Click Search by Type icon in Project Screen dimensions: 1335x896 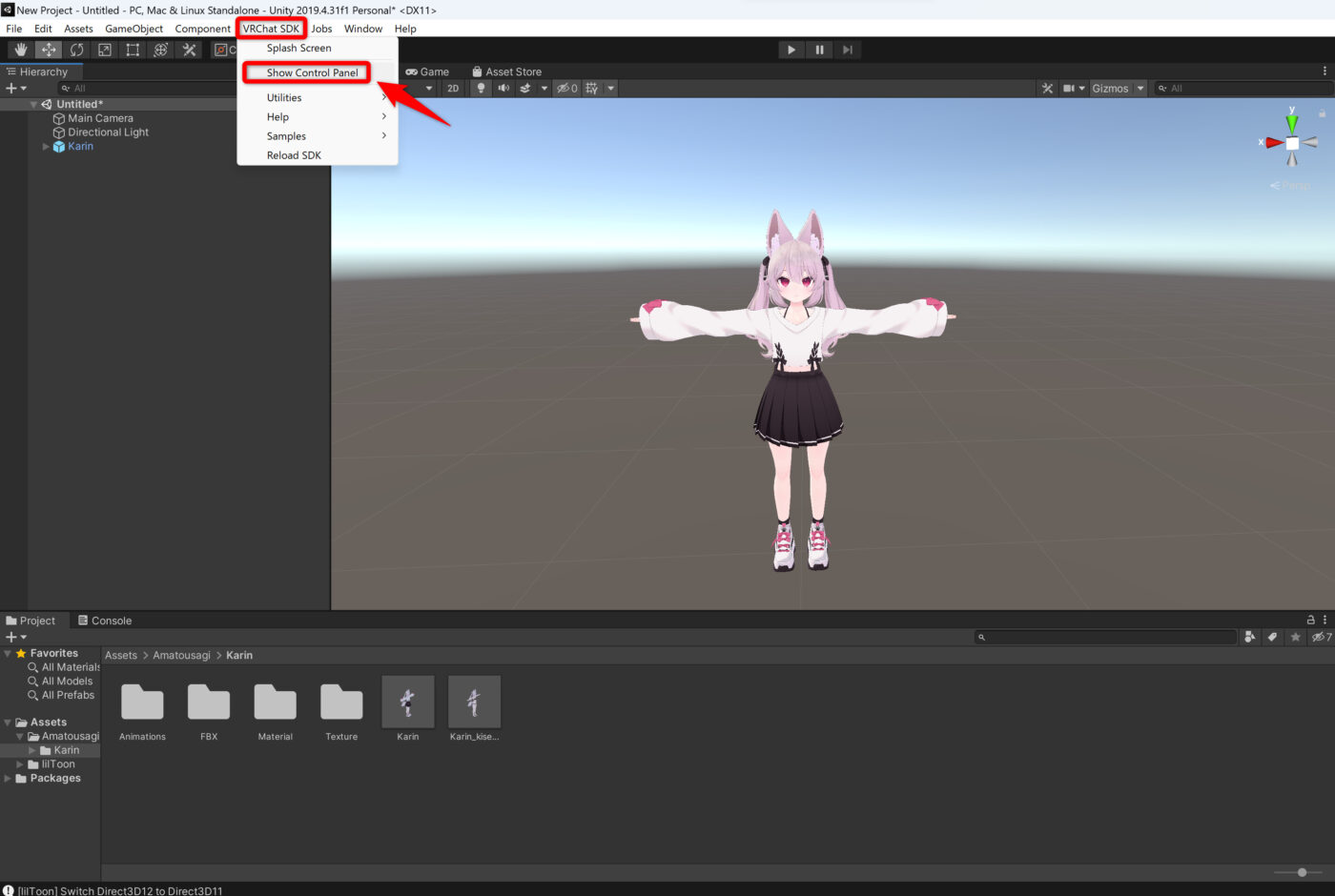tap(1250, 637)
